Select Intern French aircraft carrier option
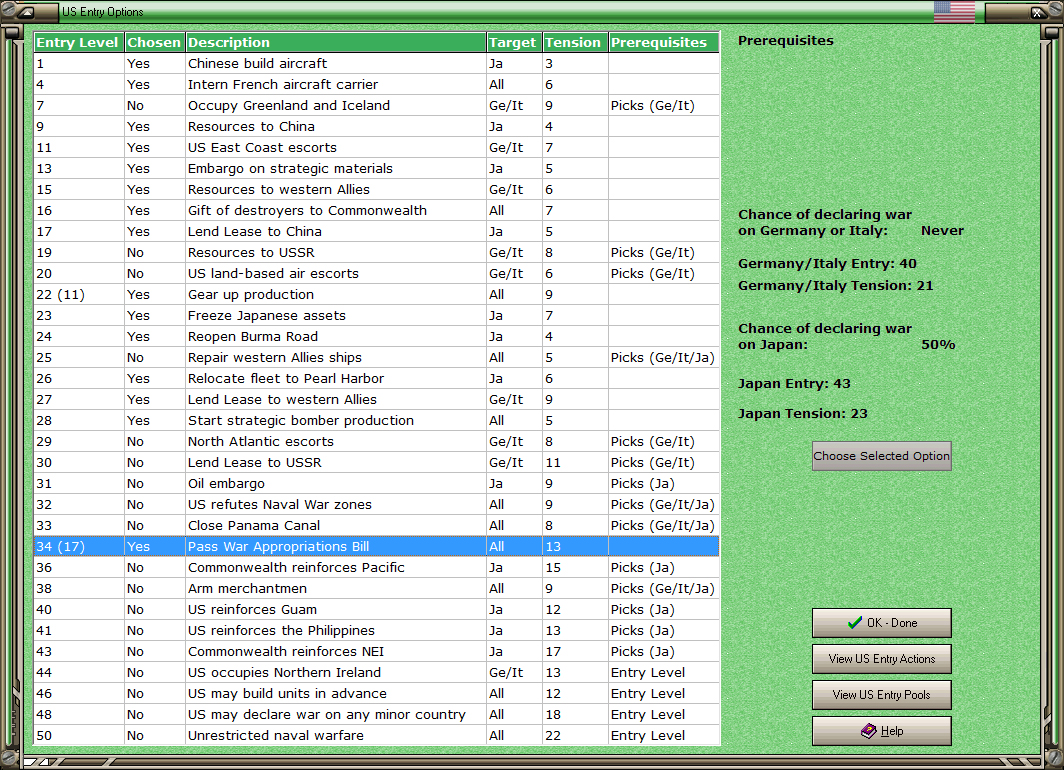 [x=377, y=84]
